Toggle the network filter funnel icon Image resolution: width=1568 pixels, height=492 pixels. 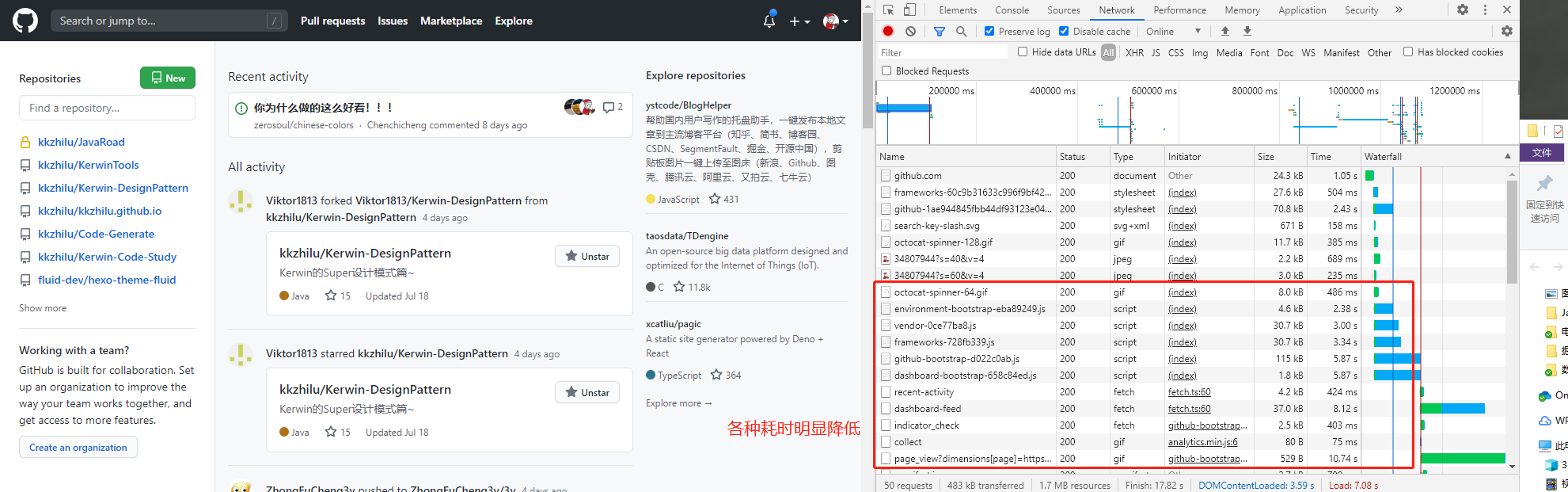[940, 31]
